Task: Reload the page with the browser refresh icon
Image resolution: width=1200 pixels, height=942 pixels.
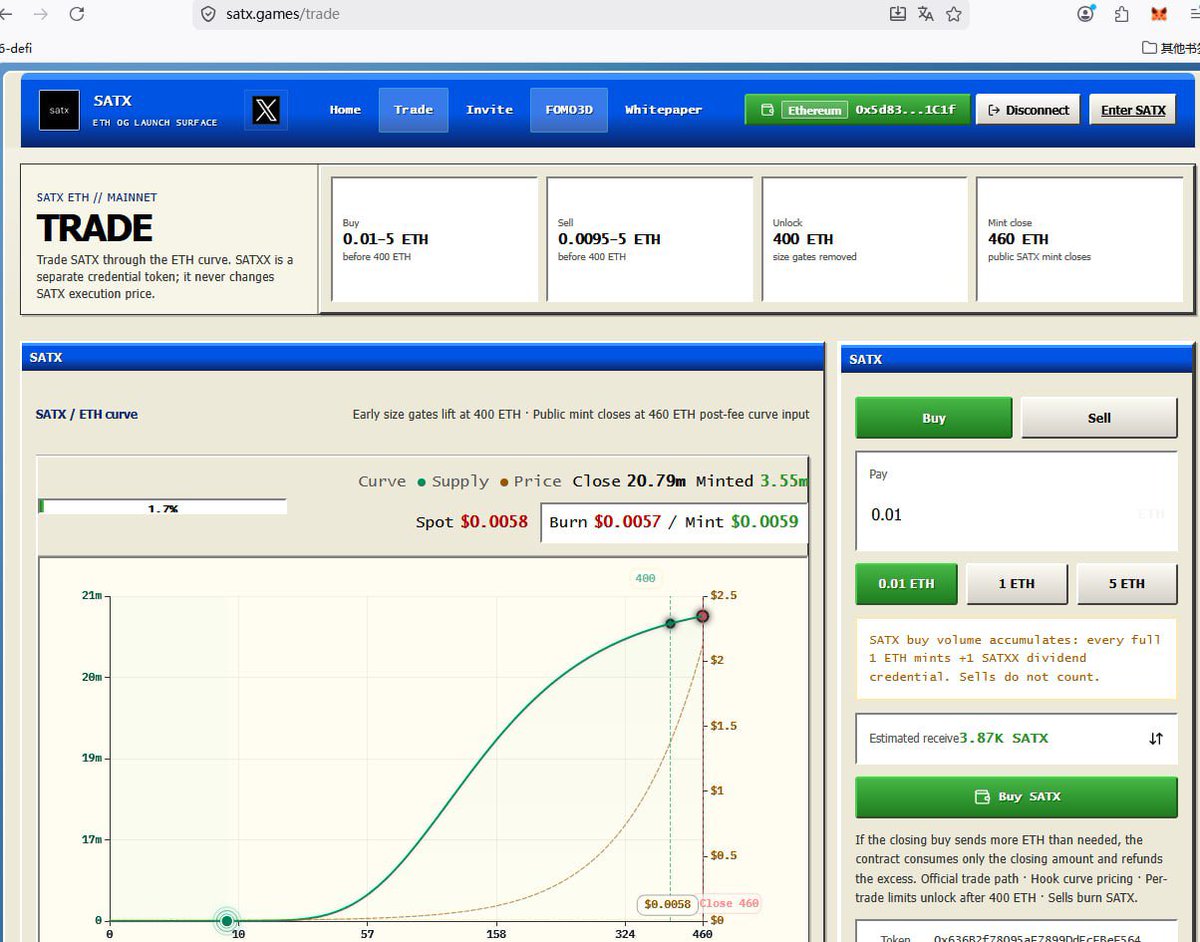Action: point(76,14)
